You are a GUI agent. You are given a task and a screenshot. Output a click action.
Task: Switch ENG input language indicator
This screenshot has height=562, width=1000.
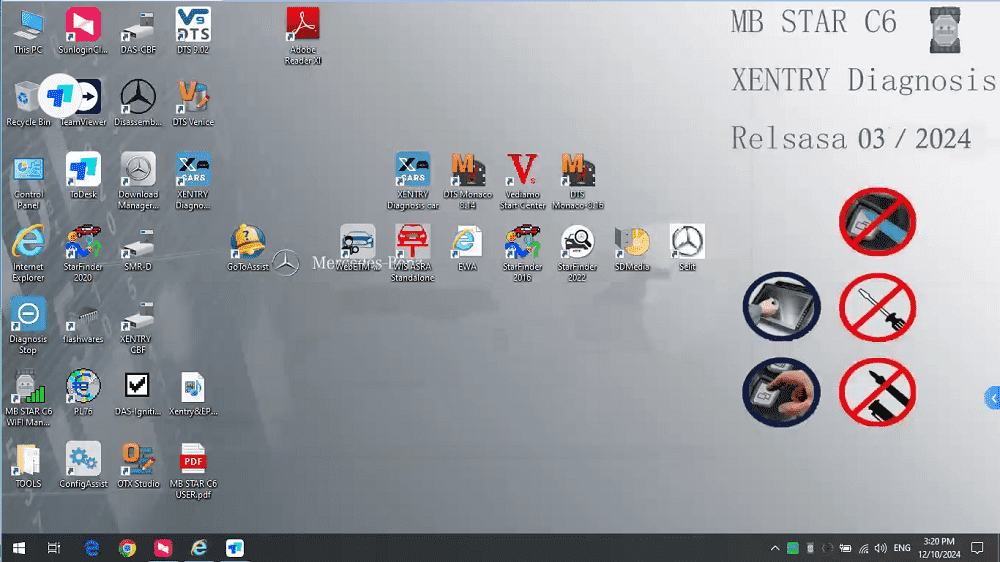coord(902,548)
